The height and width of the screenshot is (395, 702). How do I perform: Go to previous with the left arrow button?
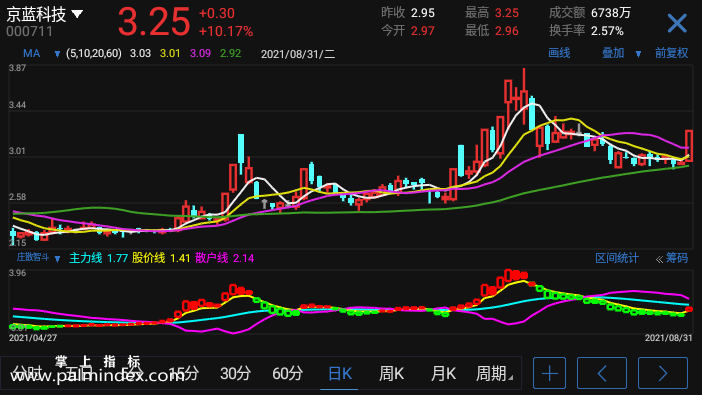[602, 373]
